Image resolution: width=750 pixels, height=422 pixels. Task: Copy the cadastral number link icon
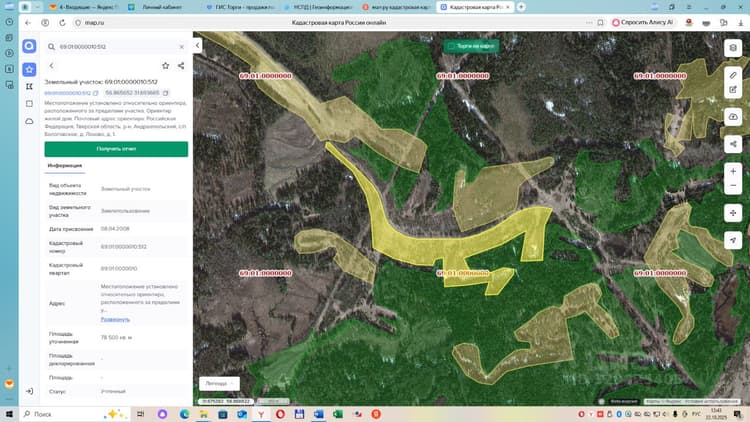point(95,93)
